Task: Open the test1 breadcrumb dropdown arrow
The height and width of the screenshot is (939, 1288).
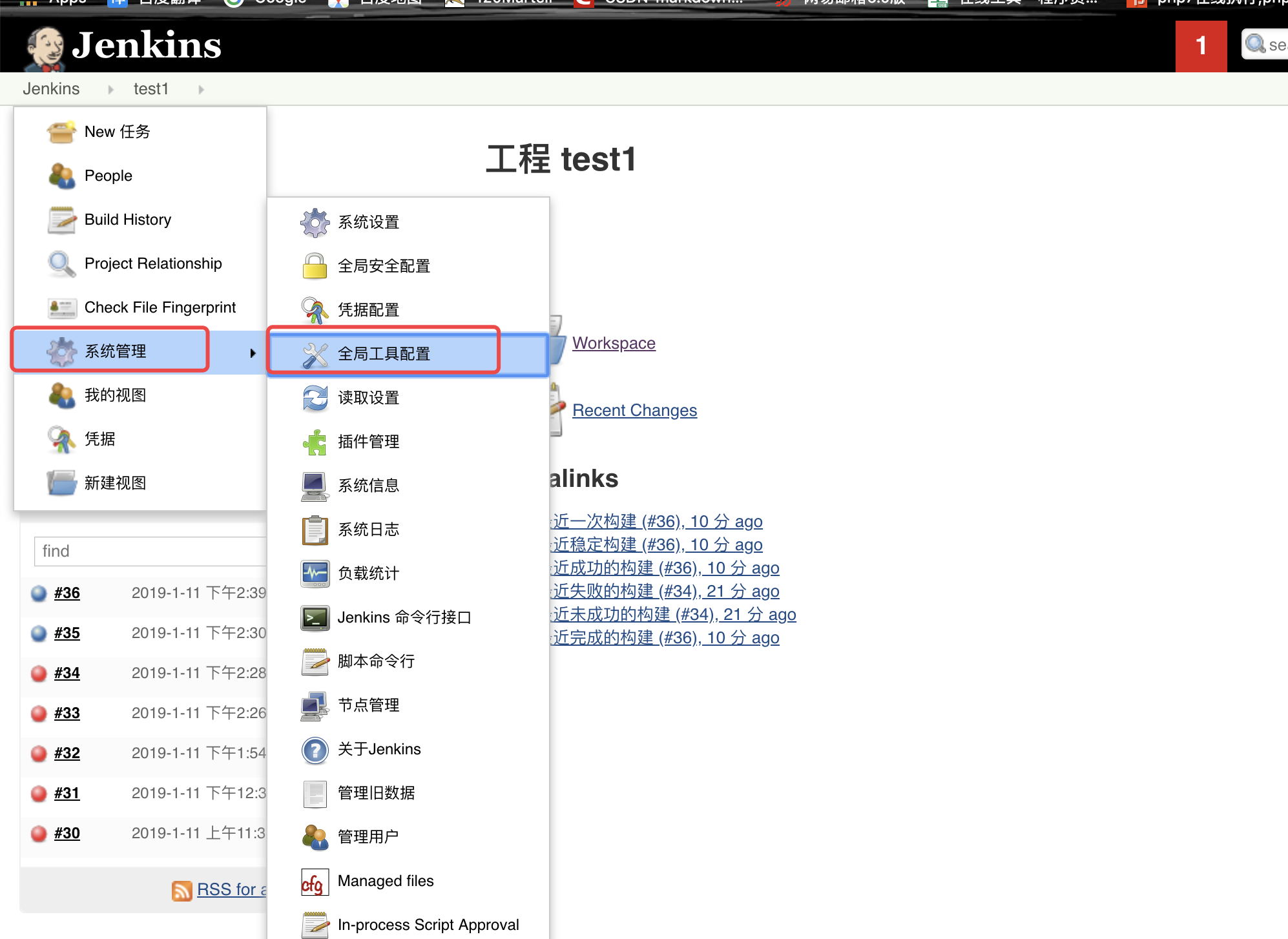Action: click(x=201, y=89)
